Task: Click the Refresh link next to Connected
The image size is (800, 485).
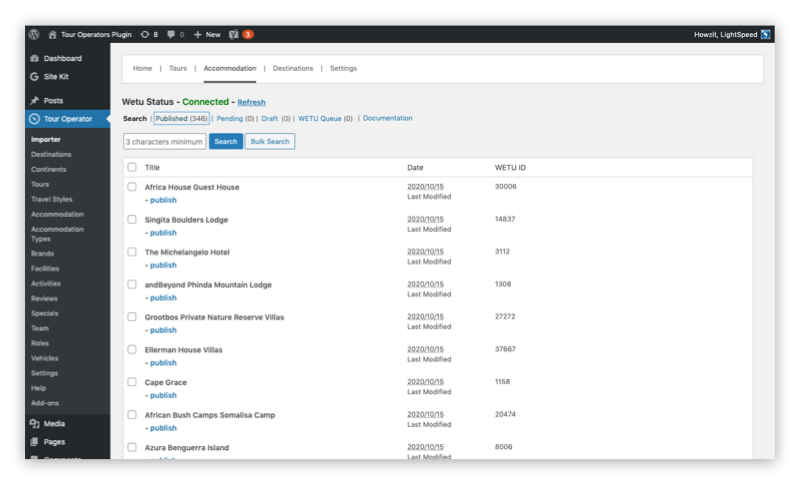Action: (251, 103)
